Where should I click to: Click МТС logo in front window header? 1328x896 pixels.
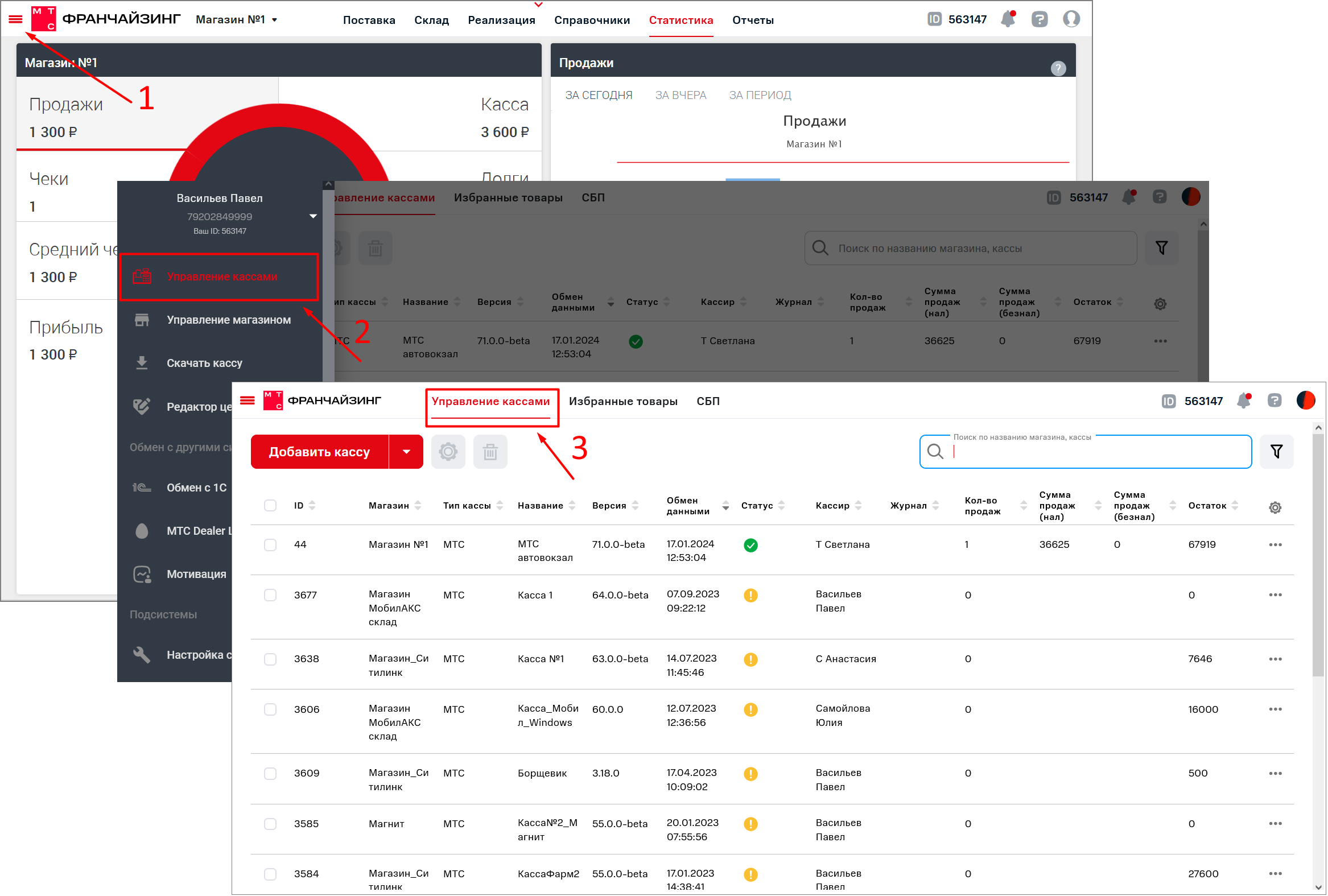coord(273,401)
